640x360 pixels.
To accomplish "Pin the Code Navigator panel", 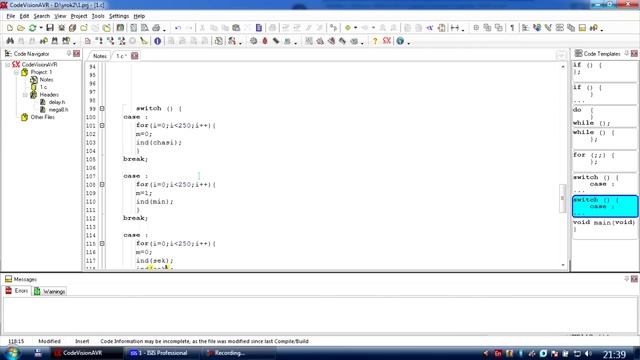I will point(69,53).
